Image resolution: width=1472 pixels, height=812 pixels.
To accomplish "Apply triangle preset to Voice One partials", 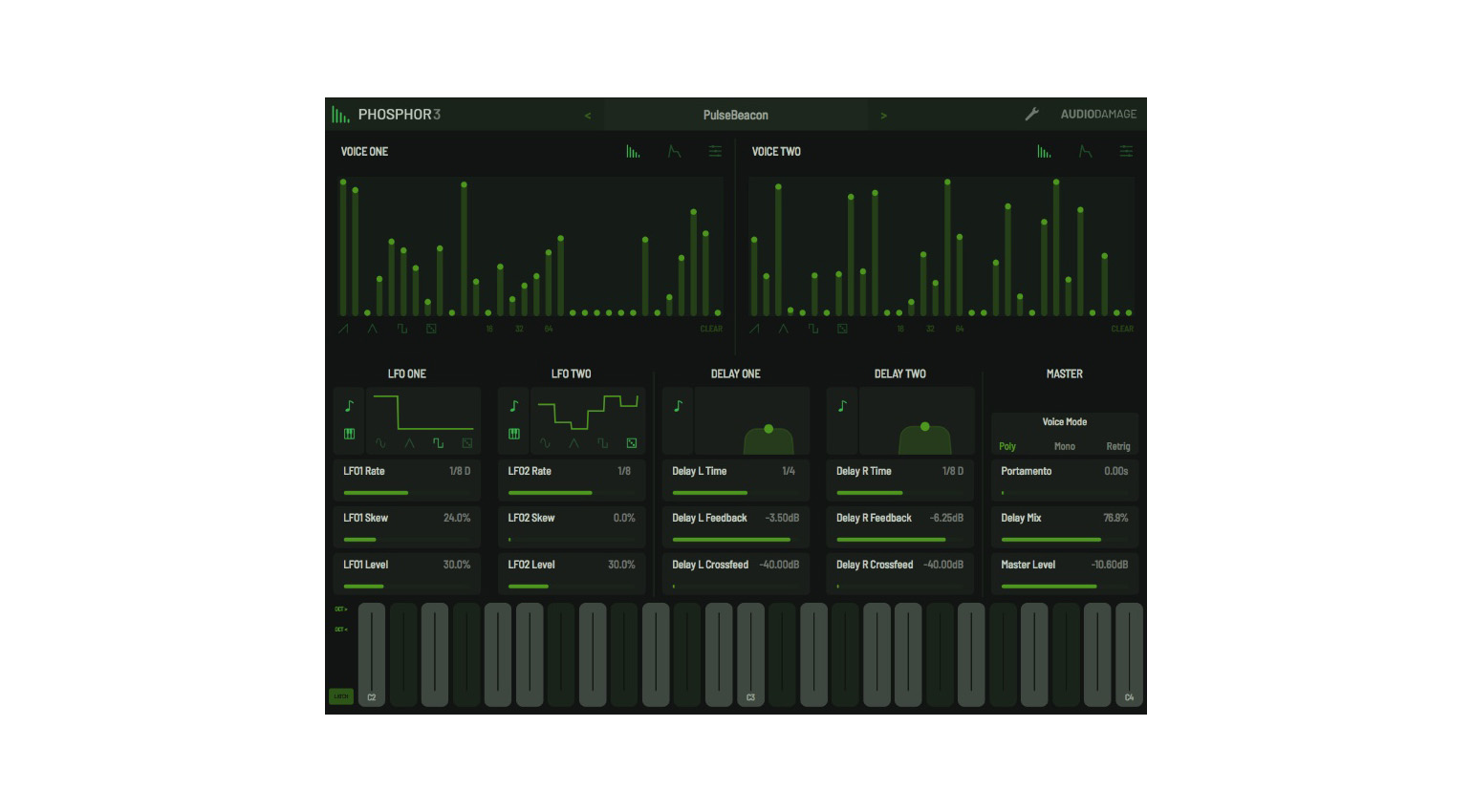I will [373, 329].
